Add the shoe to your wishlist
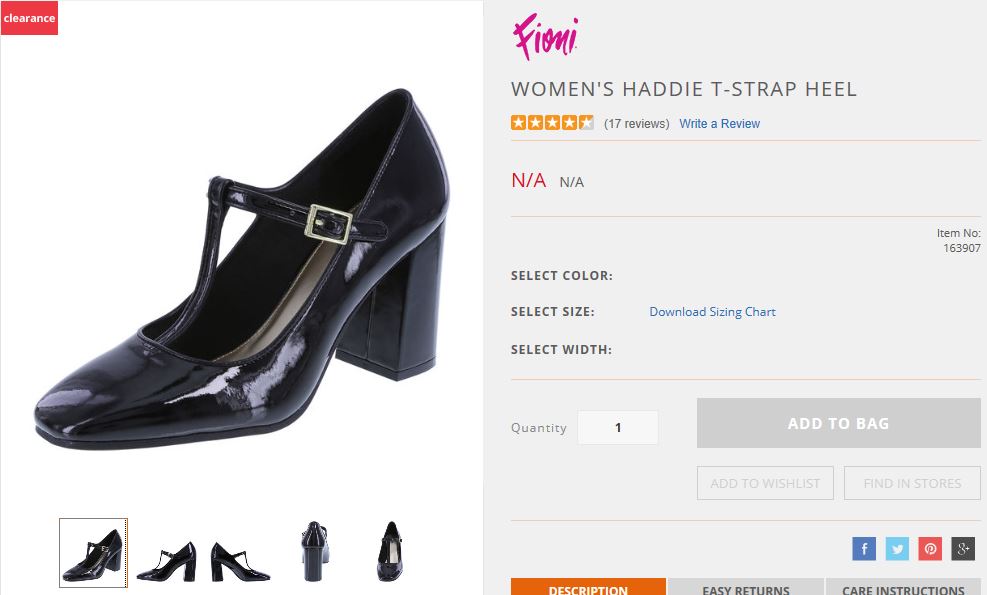 pos(765,483)
